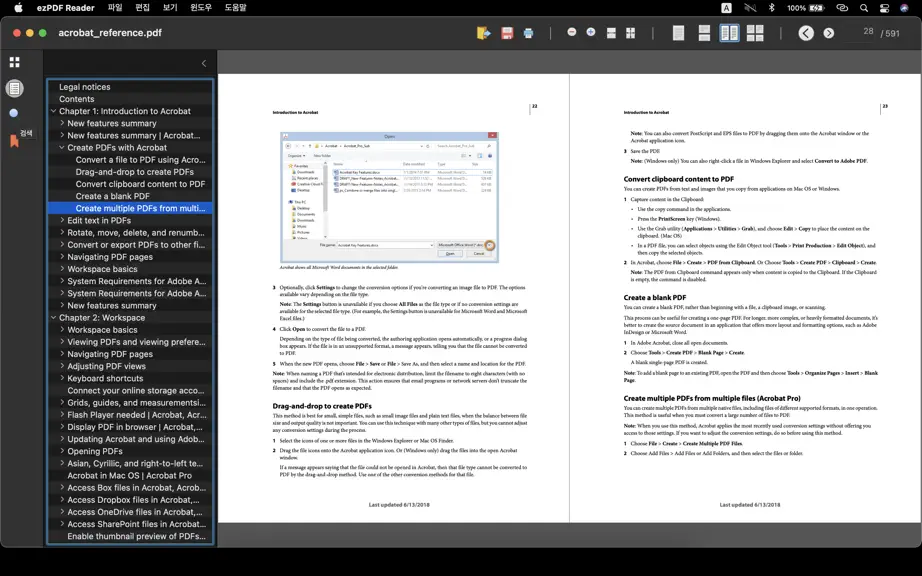Open Control Center in the menu bar
The image size is (922, 576).
[x=884, y=8]
